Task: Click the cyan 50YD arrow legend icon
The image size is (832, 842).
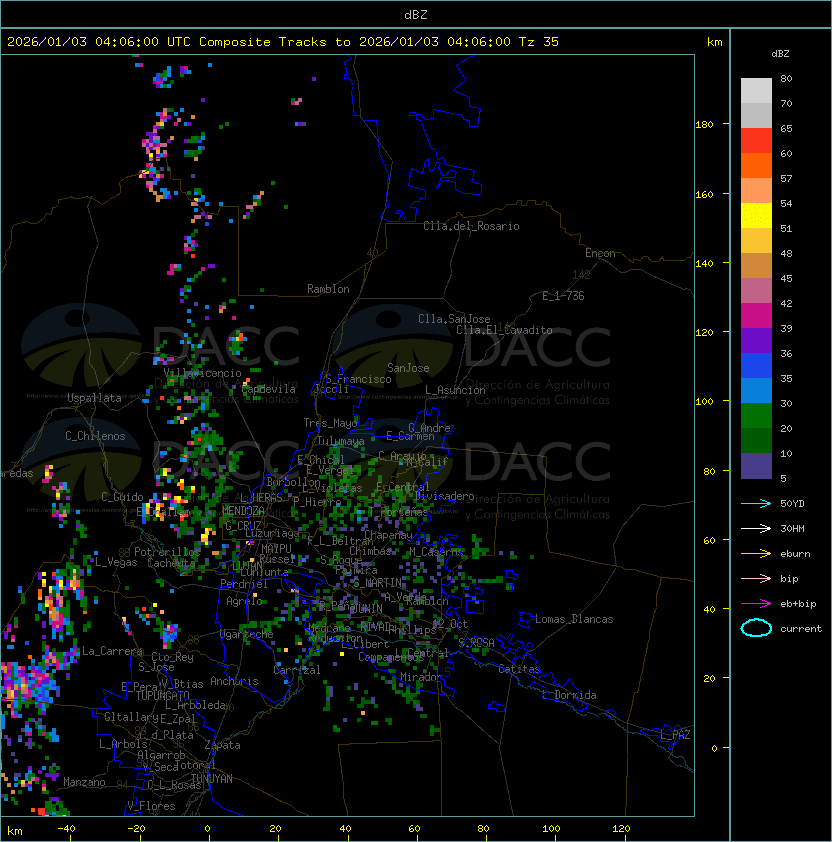Action: coord(756,503)
